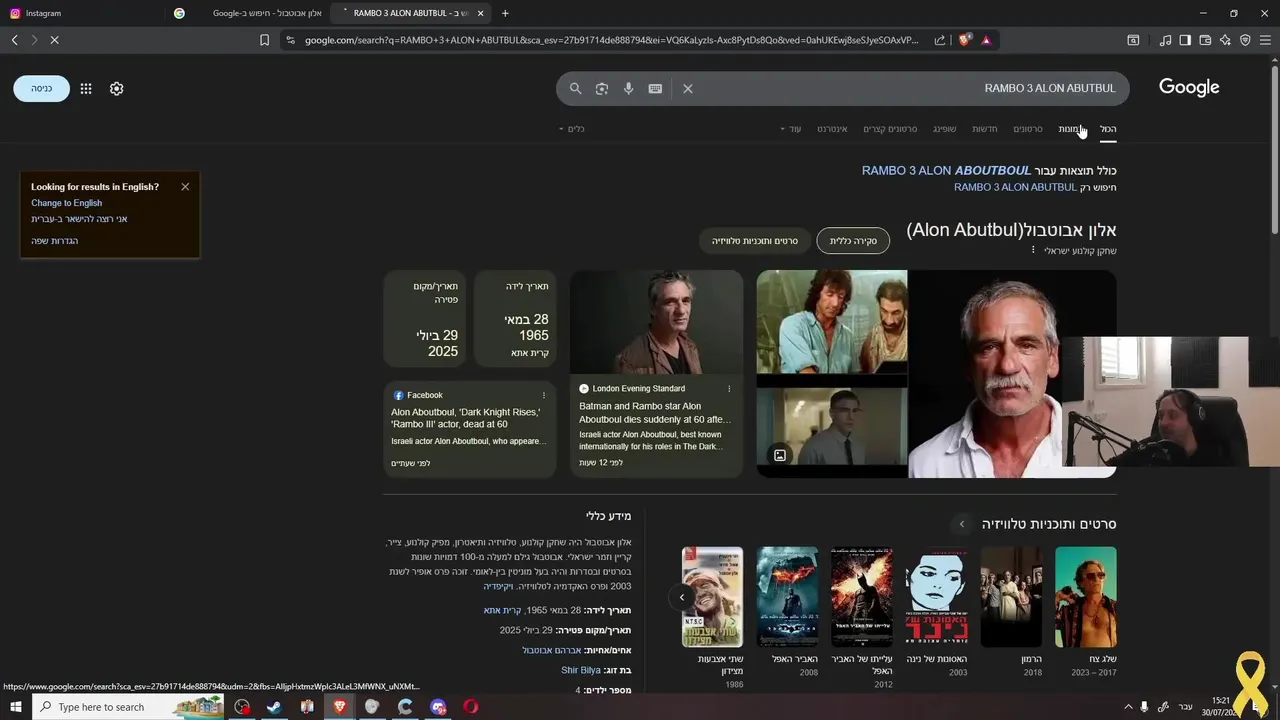Switch to the Instagram tab
The width and height of the screenshot is (1280, 720).
coord(80,13)
